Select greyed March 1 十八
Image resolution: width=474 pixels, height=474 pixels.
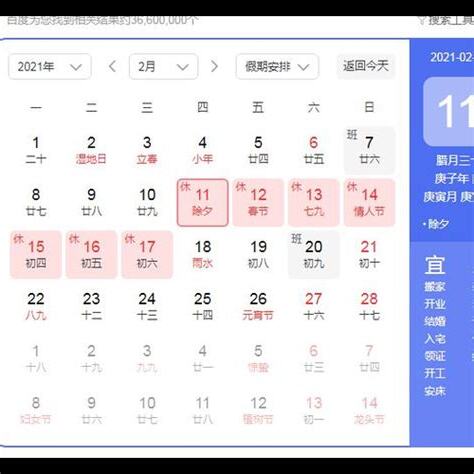tap(36, 358)
